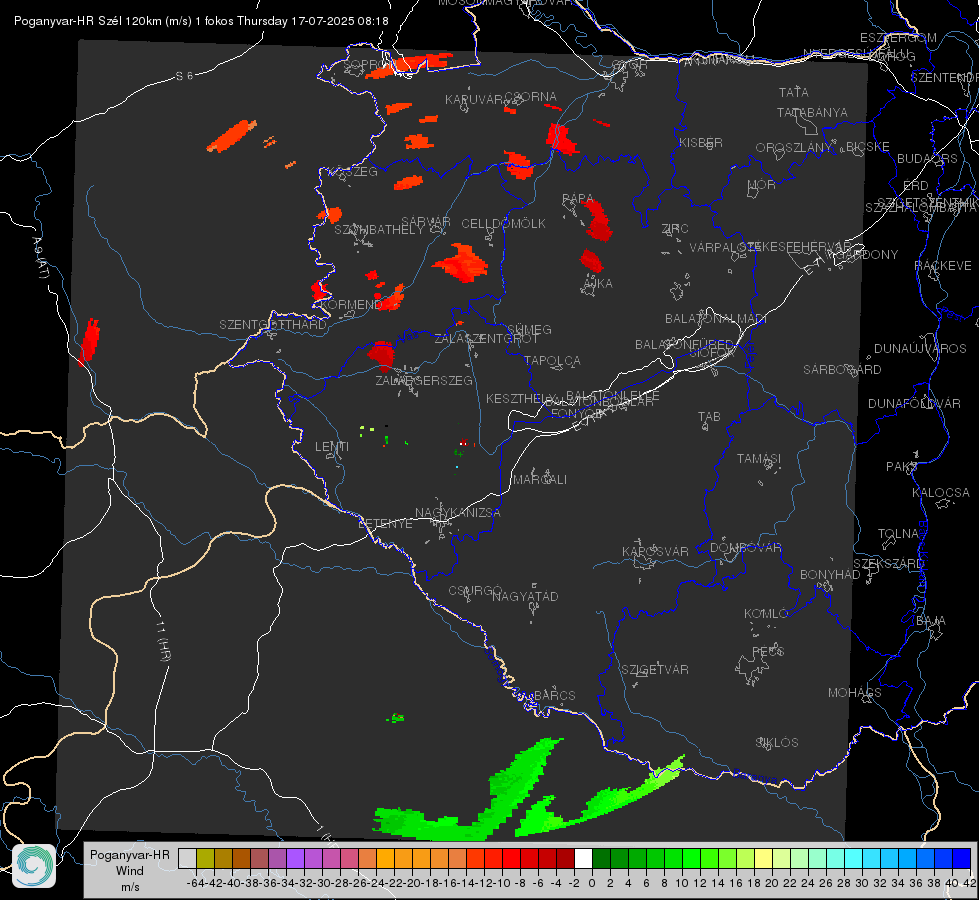Click the Poganyvar-HR Wind m/s legend title
979x900 pixels.
click(x=130, y=870)
